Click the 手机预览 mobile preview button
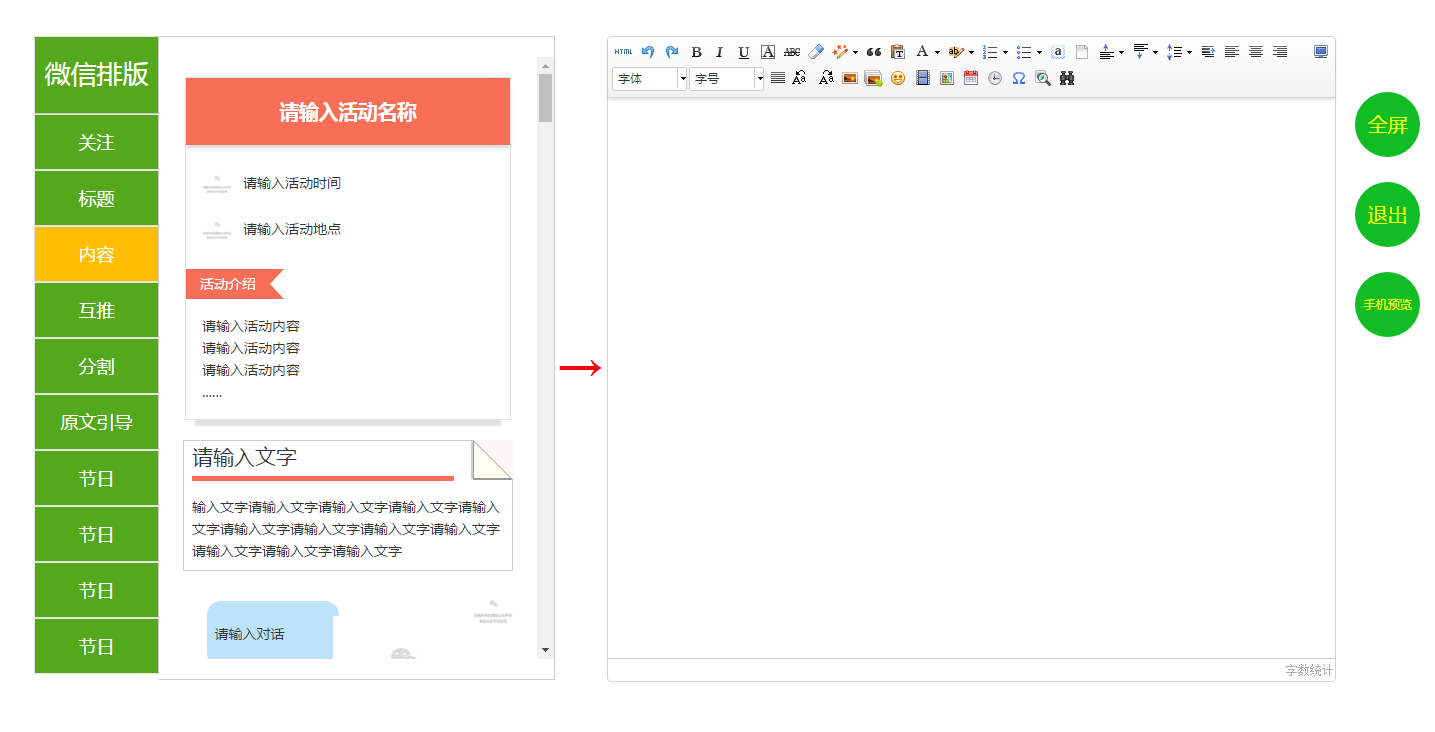The image size is (1435, 732). click(x=1387, y=304)
